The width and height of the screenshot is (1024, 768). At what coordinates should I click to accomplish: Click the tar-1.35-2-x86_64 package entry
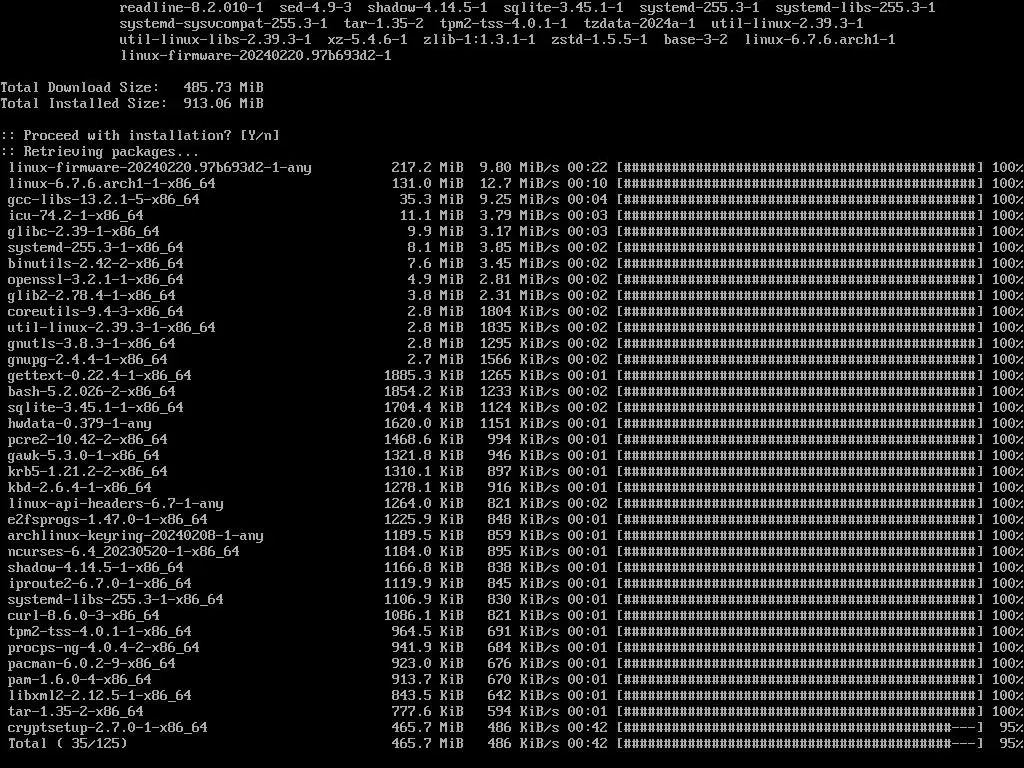[x=76, y=712]
